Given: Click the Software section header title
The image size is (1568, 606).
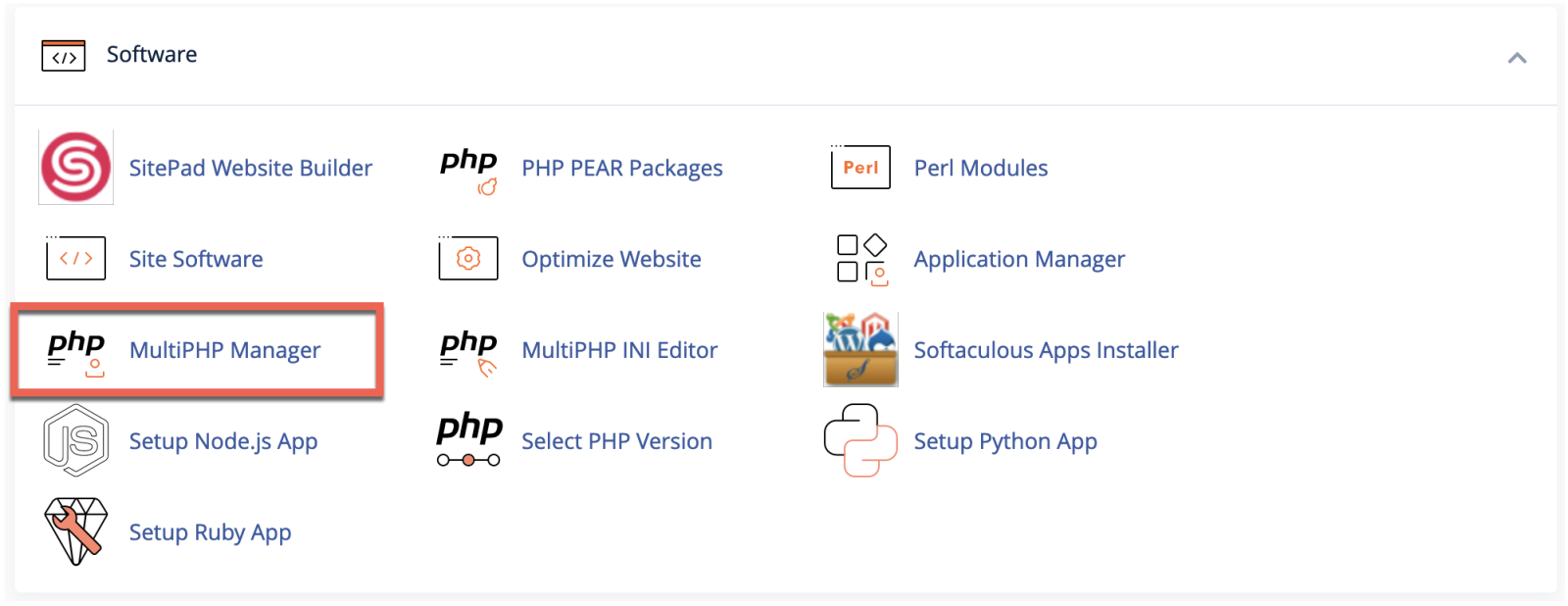Looking at the screenshot, I should click(152, 55).
